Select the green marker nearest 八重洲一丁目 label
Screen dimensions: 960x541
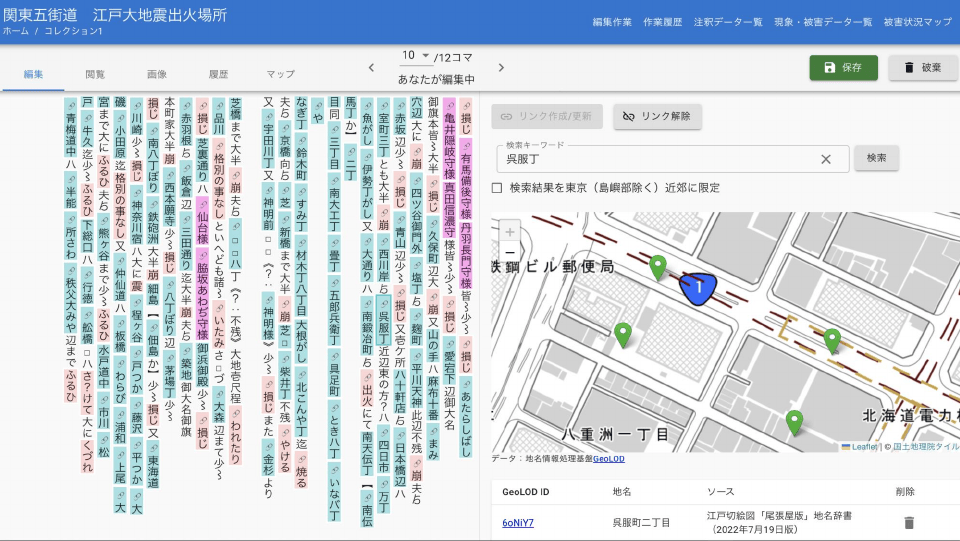[623, 335]
